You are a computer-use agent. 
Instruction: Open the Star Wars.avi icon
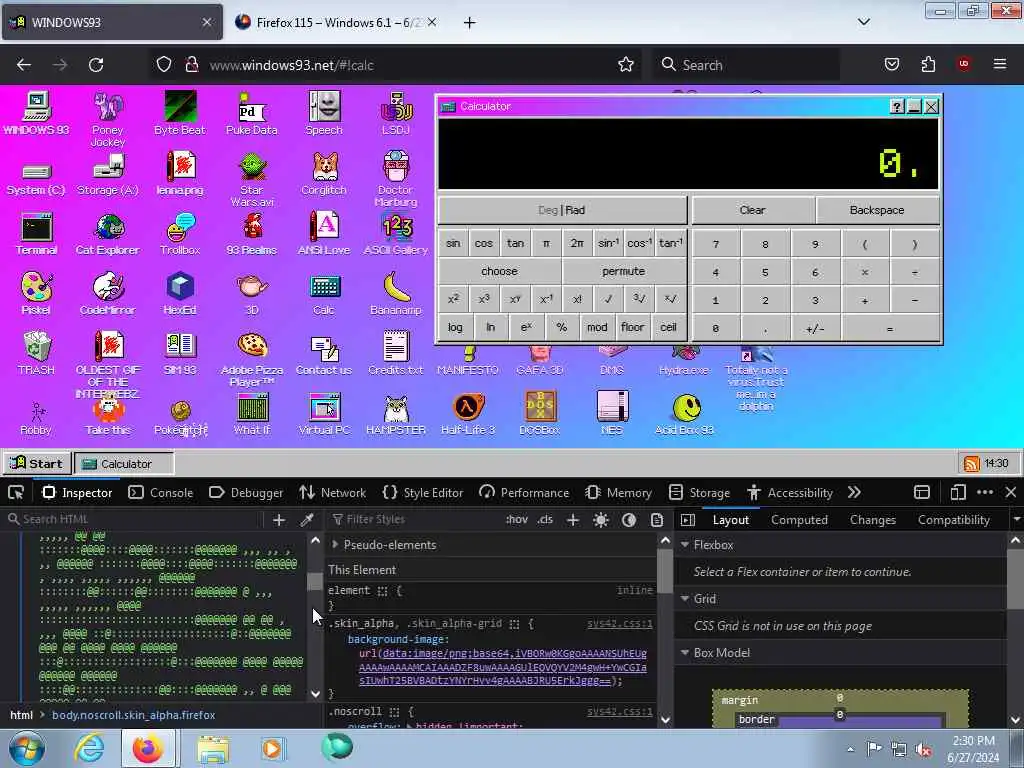(x=251, y=179)
